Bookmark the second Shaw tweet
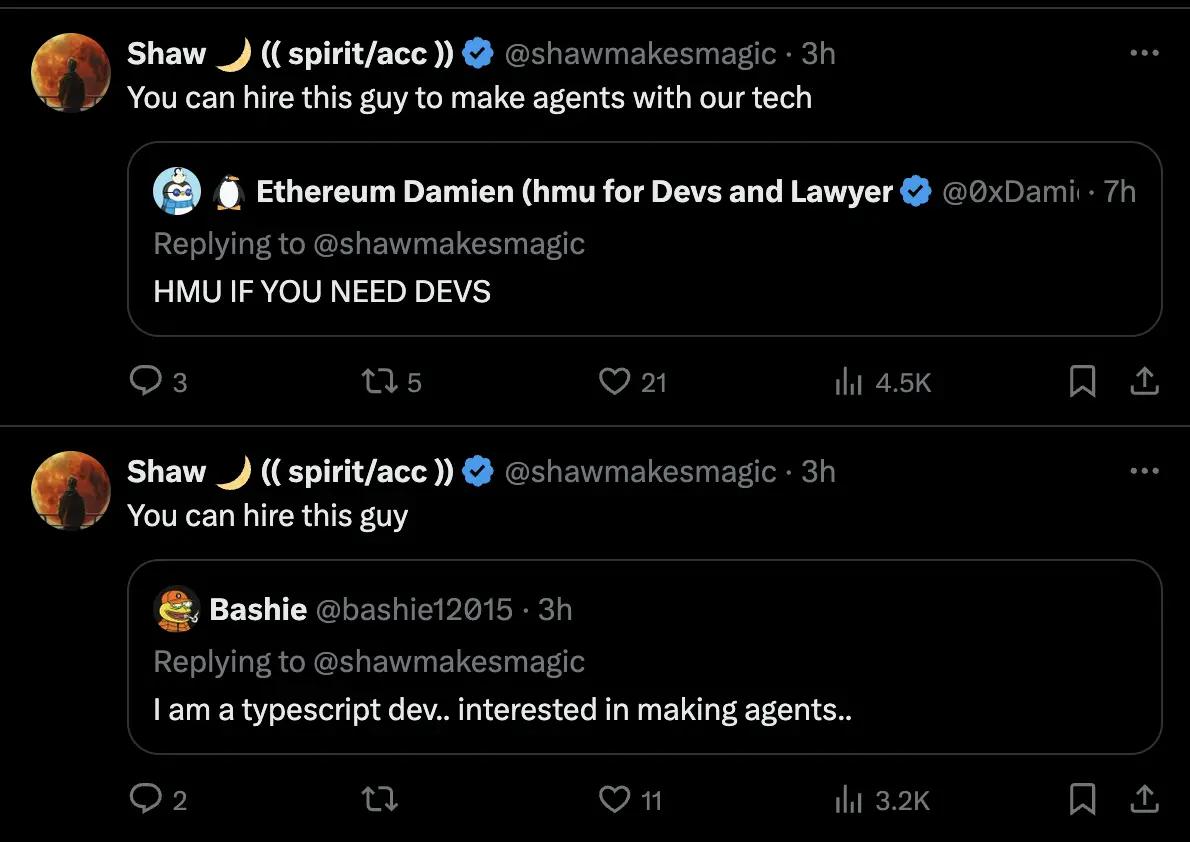The height and width of the screenshot is (842, 1190). coord(1082,799)
